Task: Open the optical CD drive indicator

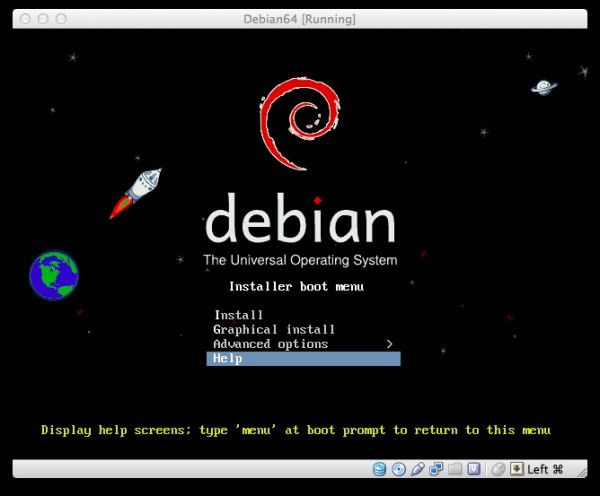Action: 398,469
